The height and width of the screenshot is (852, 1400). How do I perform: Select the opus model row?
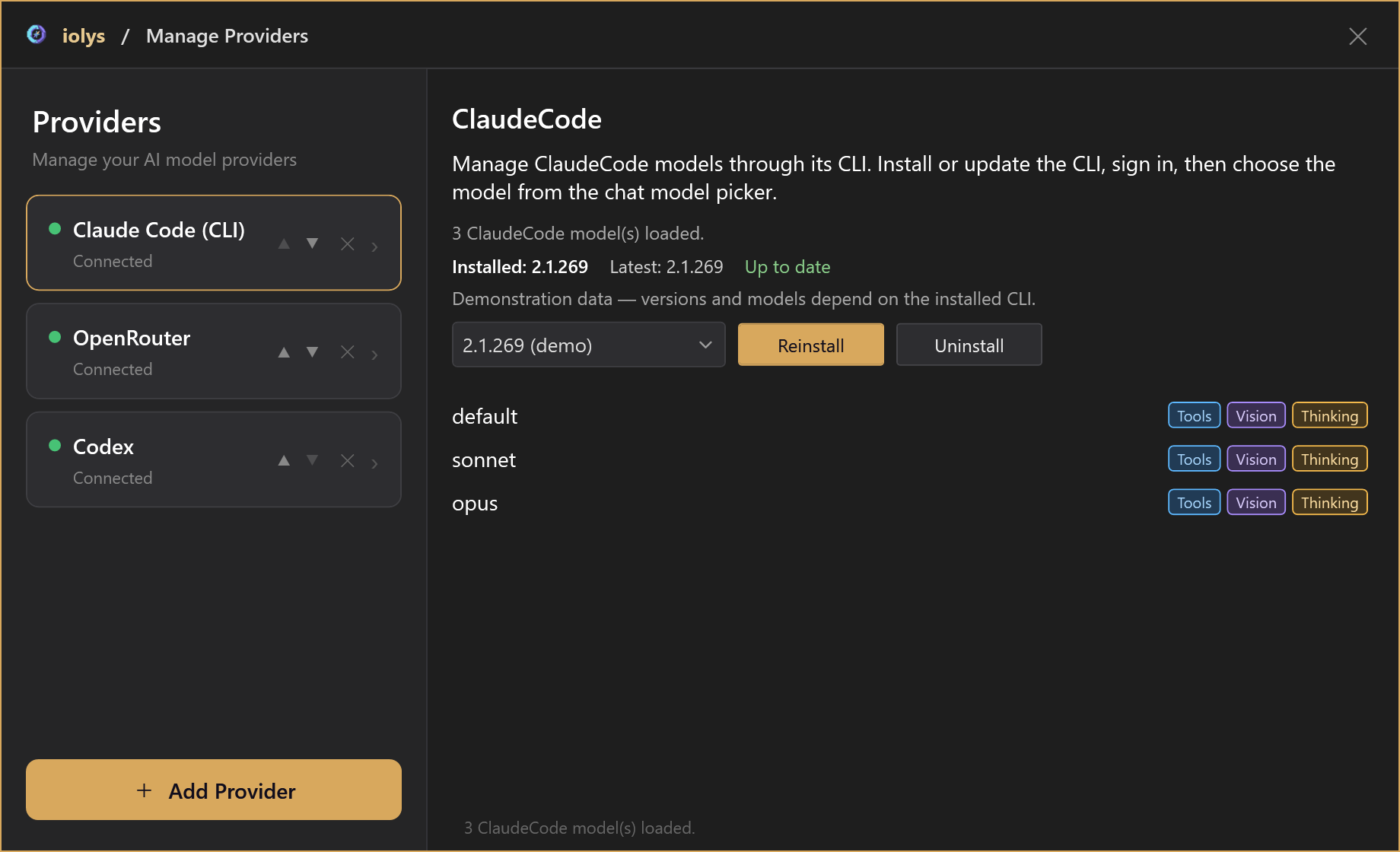point(909,502)
